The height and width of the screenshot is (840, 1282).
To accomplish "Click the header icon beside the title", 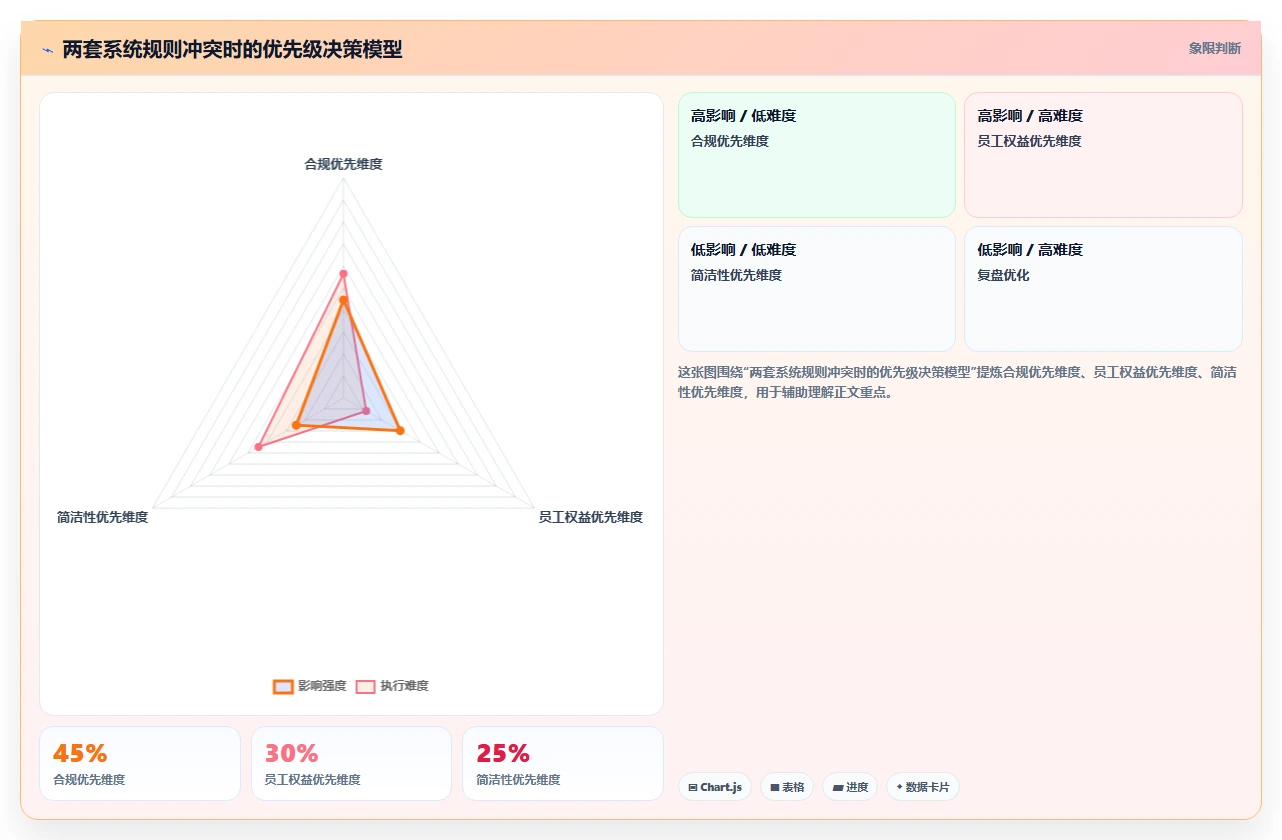I will (x=47, y=49).
